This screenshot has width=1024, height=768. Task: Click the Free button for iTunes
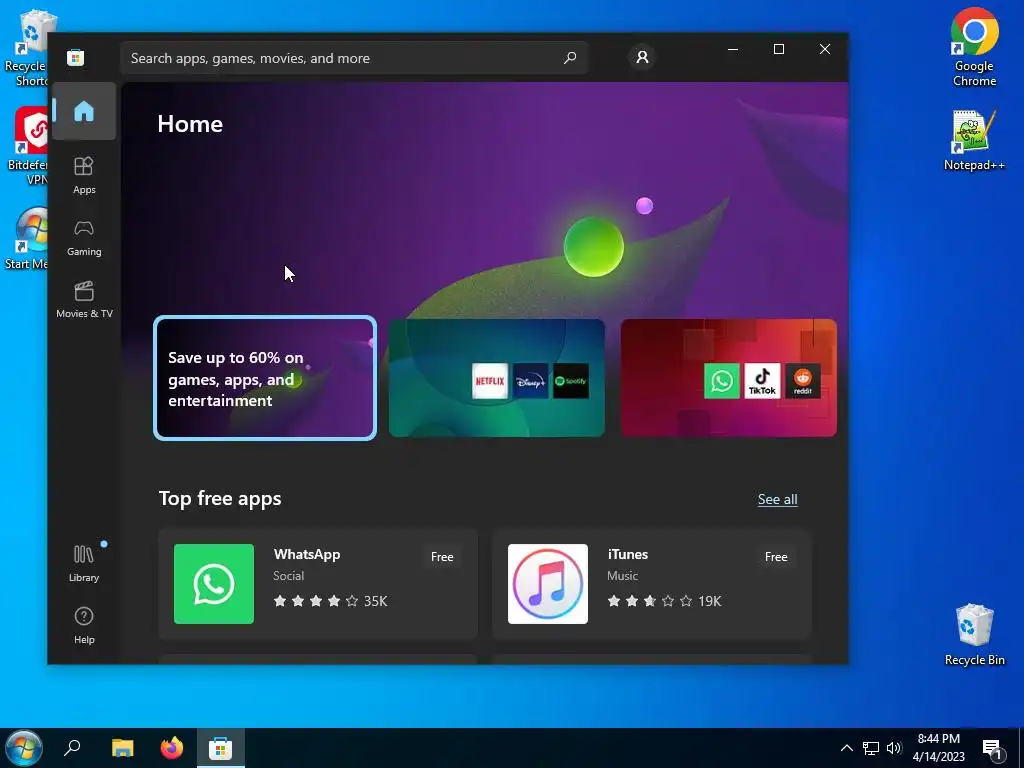(x=776, y=557)
